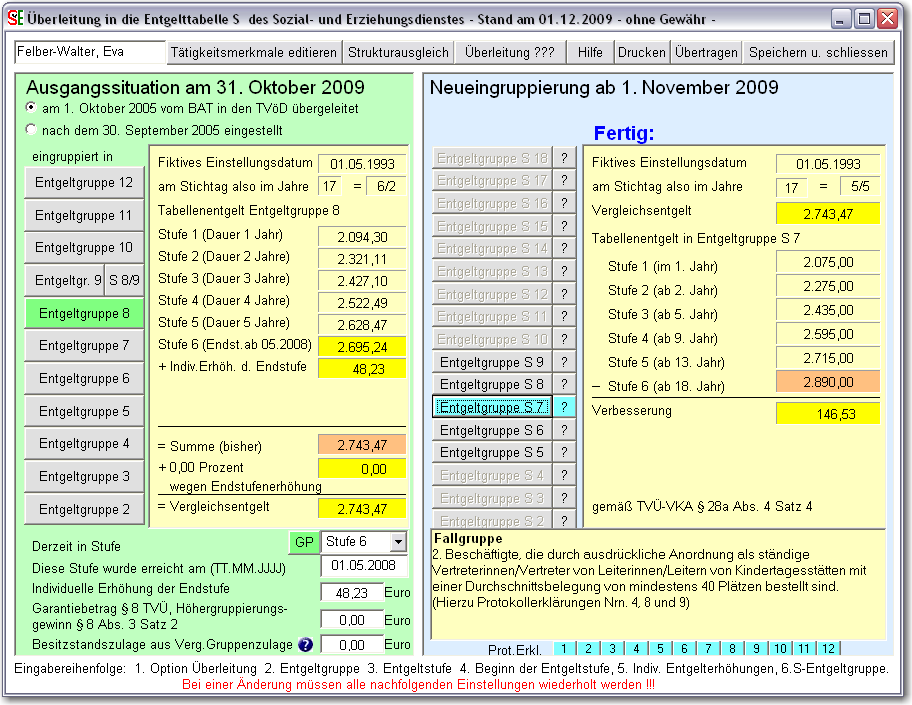Choose Entgeltgruppe S 5
Screen dimensions: 912x705
click(x=491, y=453)
